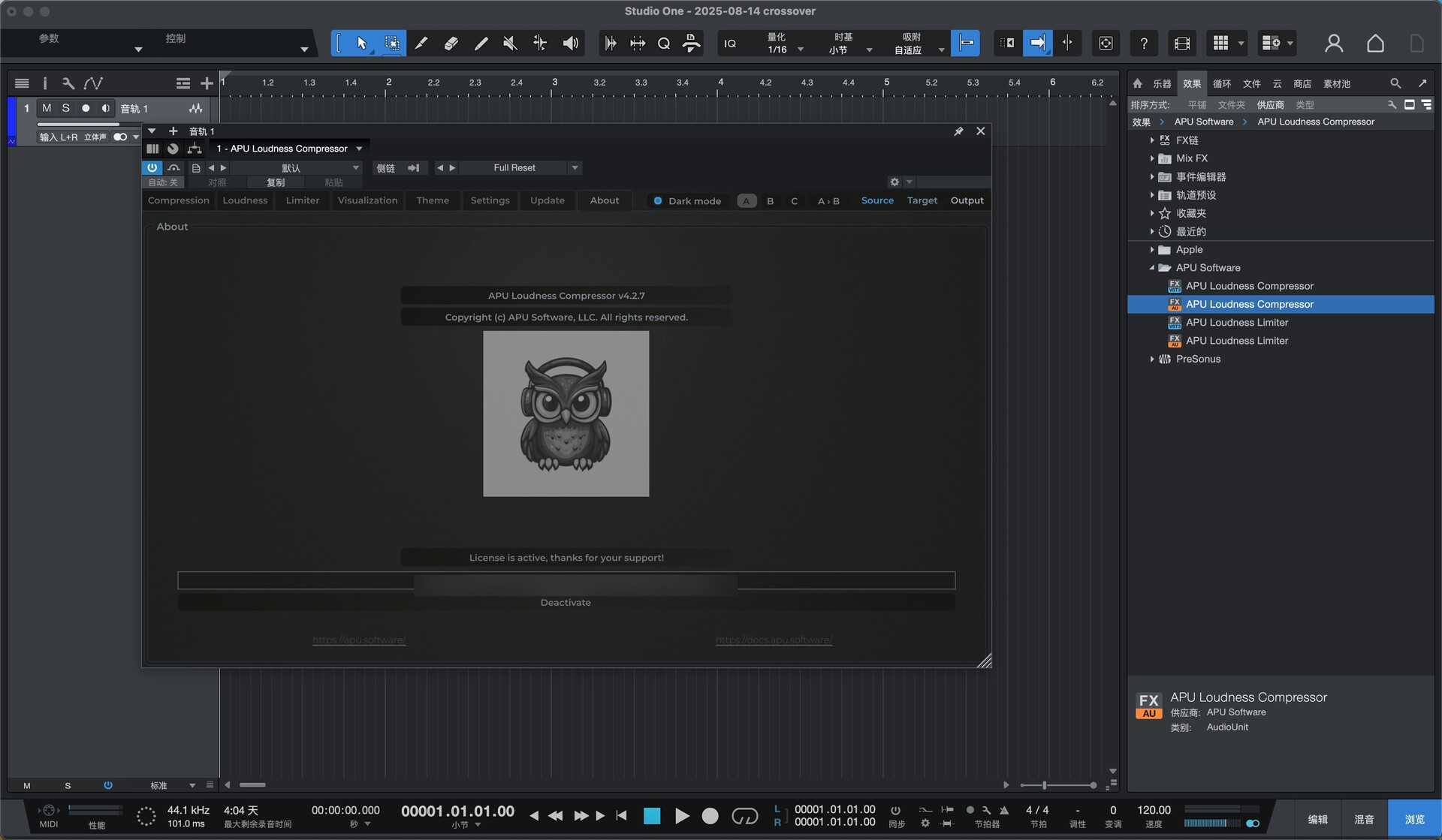The height and width of the screenshot is (840, 1442).
Task: Solo track 1 with the S button
Action: coord(66,108)
